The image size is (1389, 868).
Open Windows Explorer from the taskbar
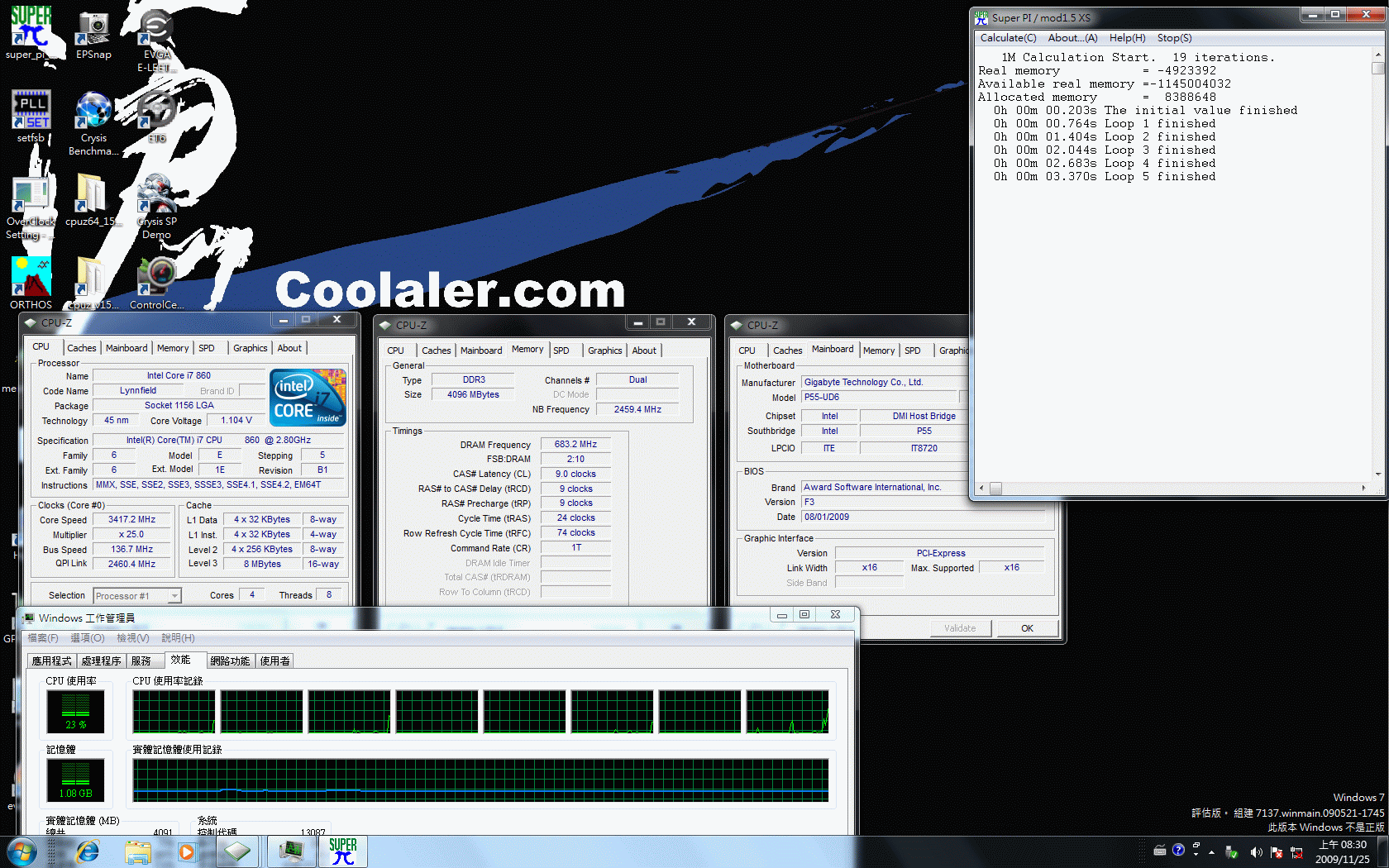[138, 851]
